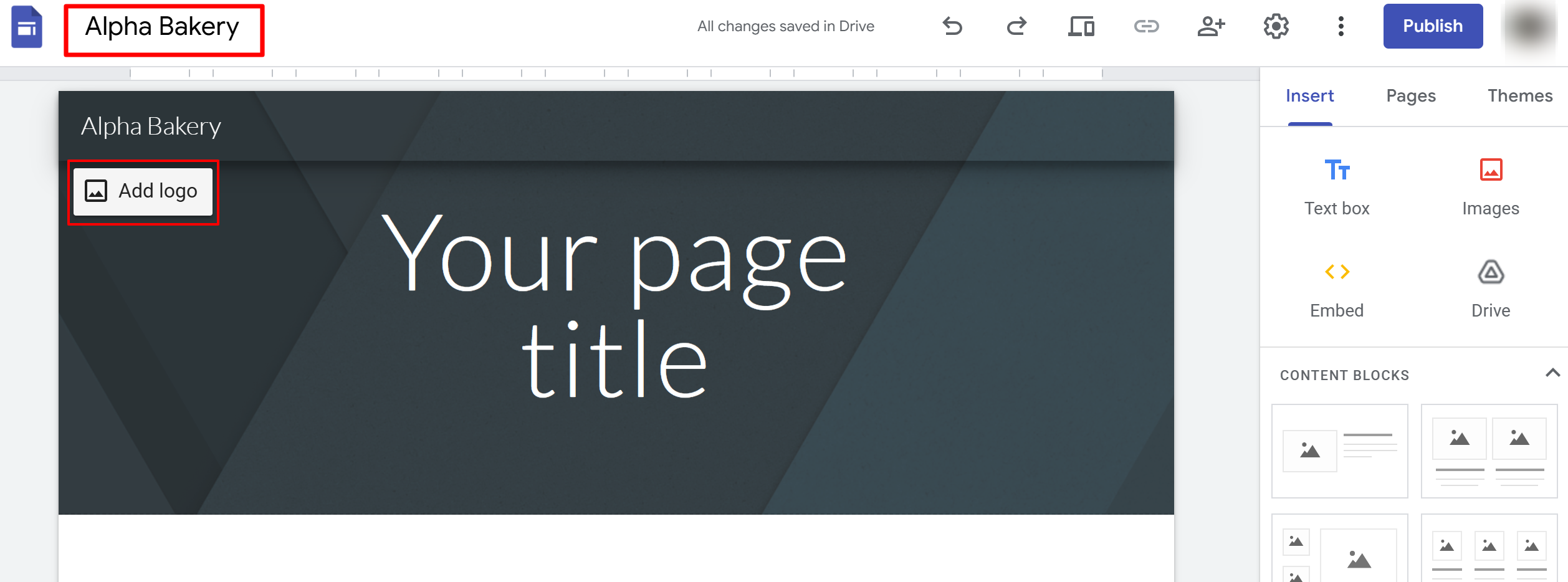Open the device preview icon
1568x582 pixels.
coord(1081,26)
